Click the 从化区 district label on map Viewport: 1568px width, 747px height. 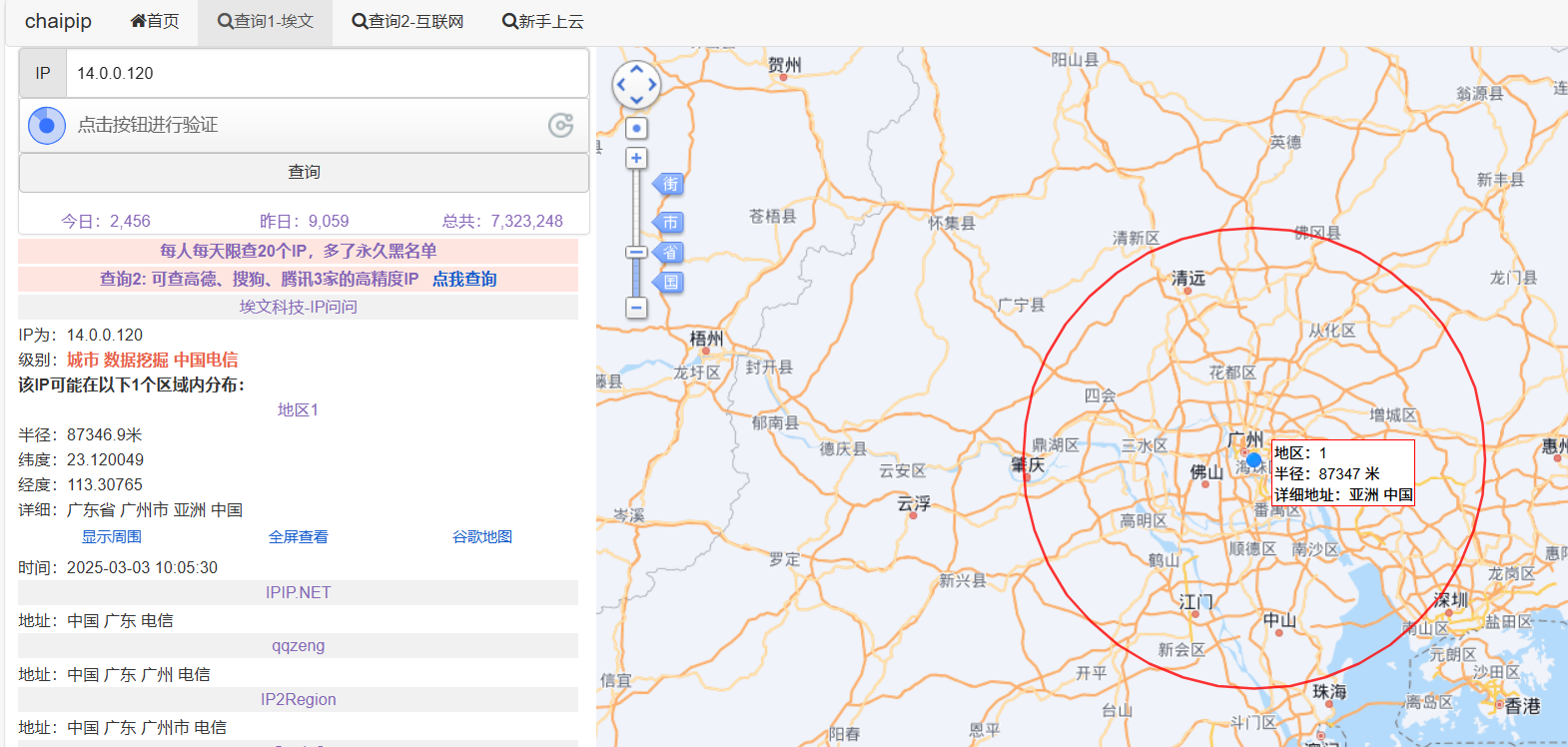(x=1332, y=331)
